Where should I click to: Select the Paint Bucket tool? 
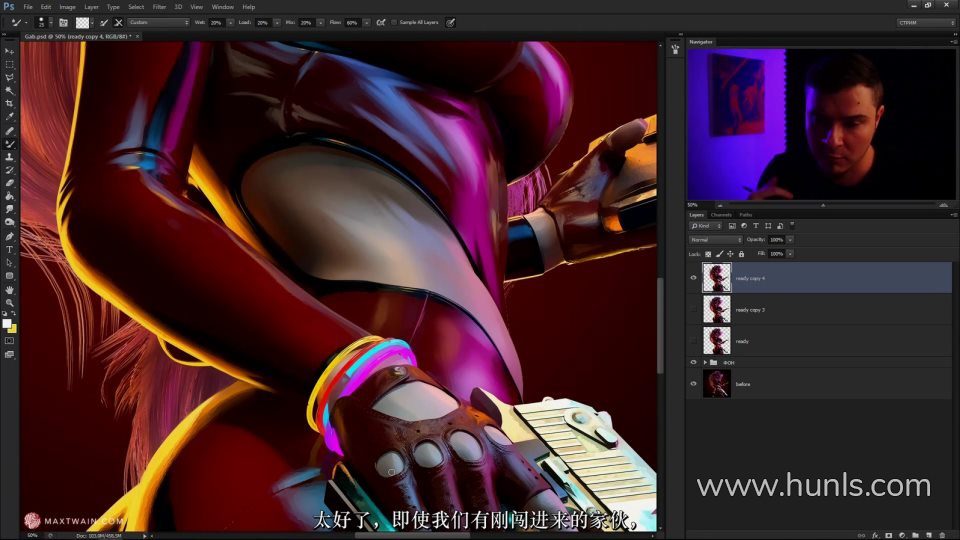(9, 196)
